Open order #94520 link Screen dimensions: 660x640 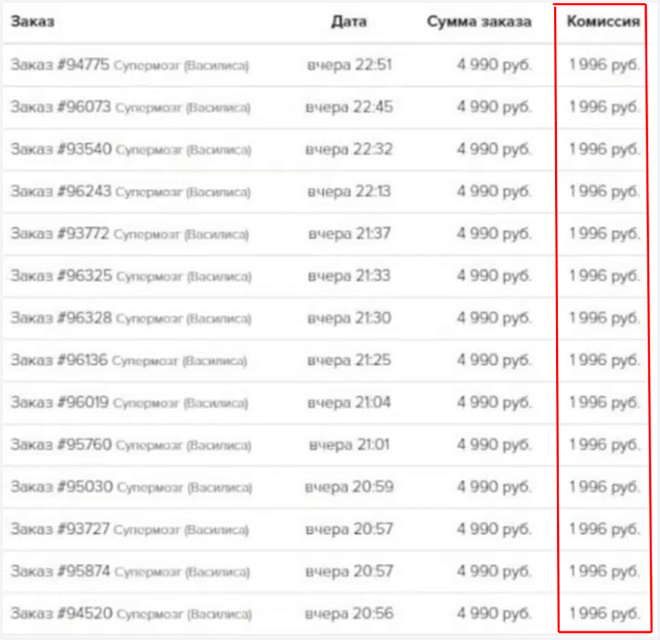[61, 613]
